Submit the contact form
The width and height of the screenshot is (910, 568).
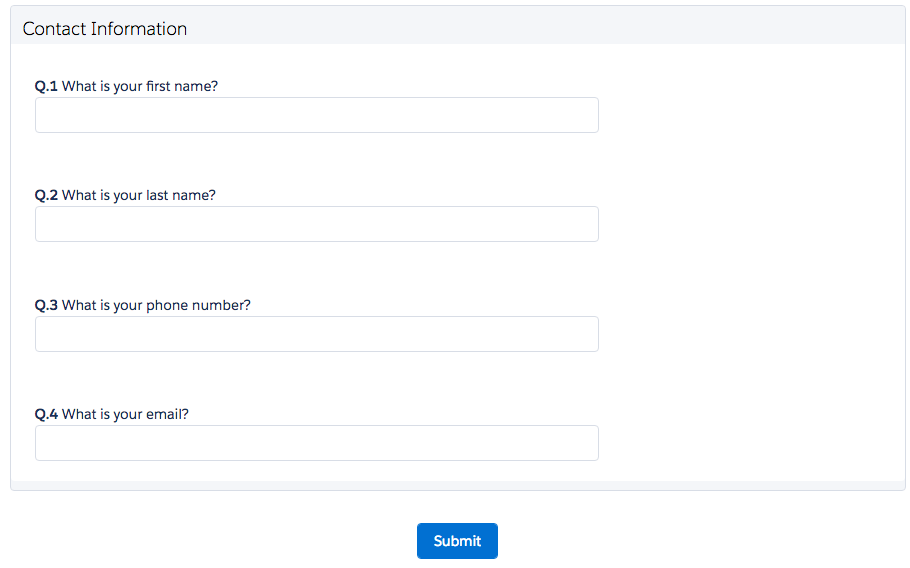click(457, 541)
